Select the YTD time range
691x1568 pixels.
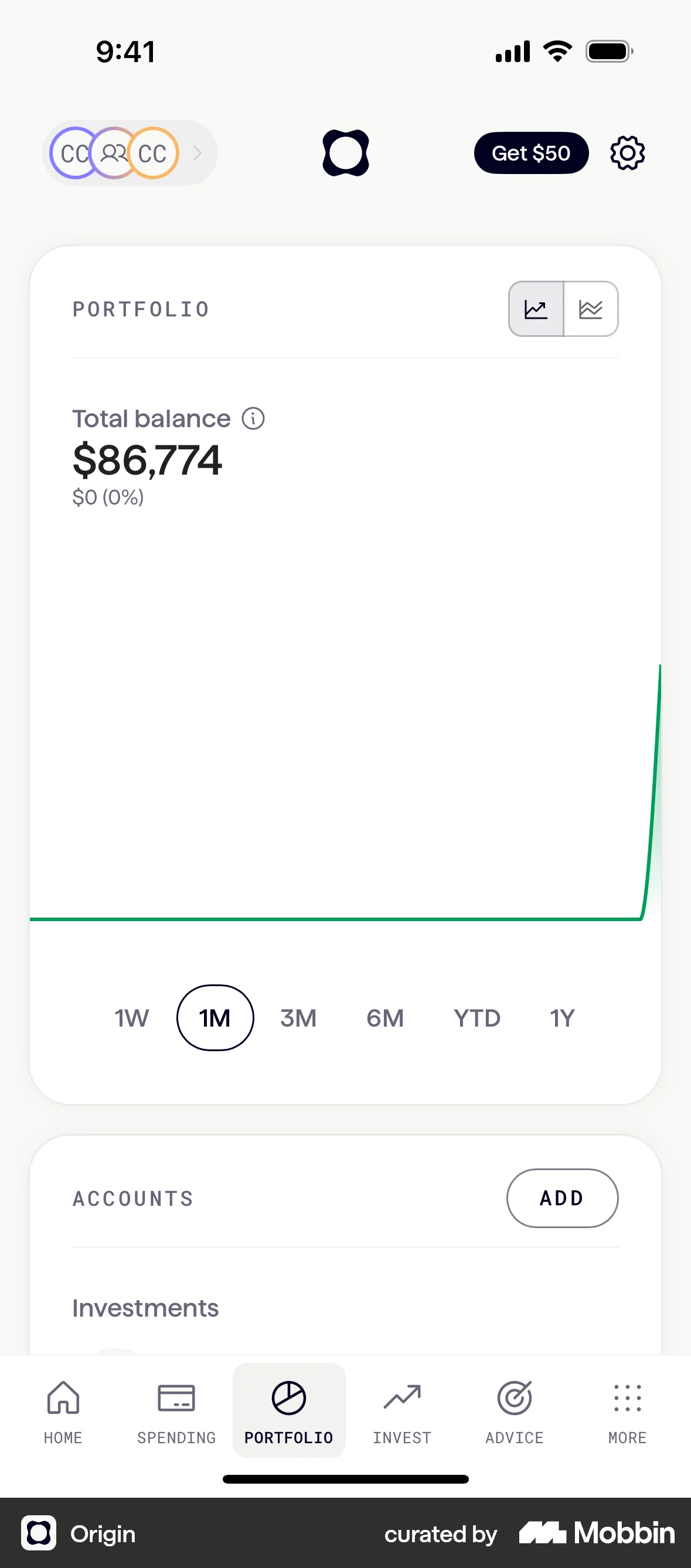coord(476,1018)
